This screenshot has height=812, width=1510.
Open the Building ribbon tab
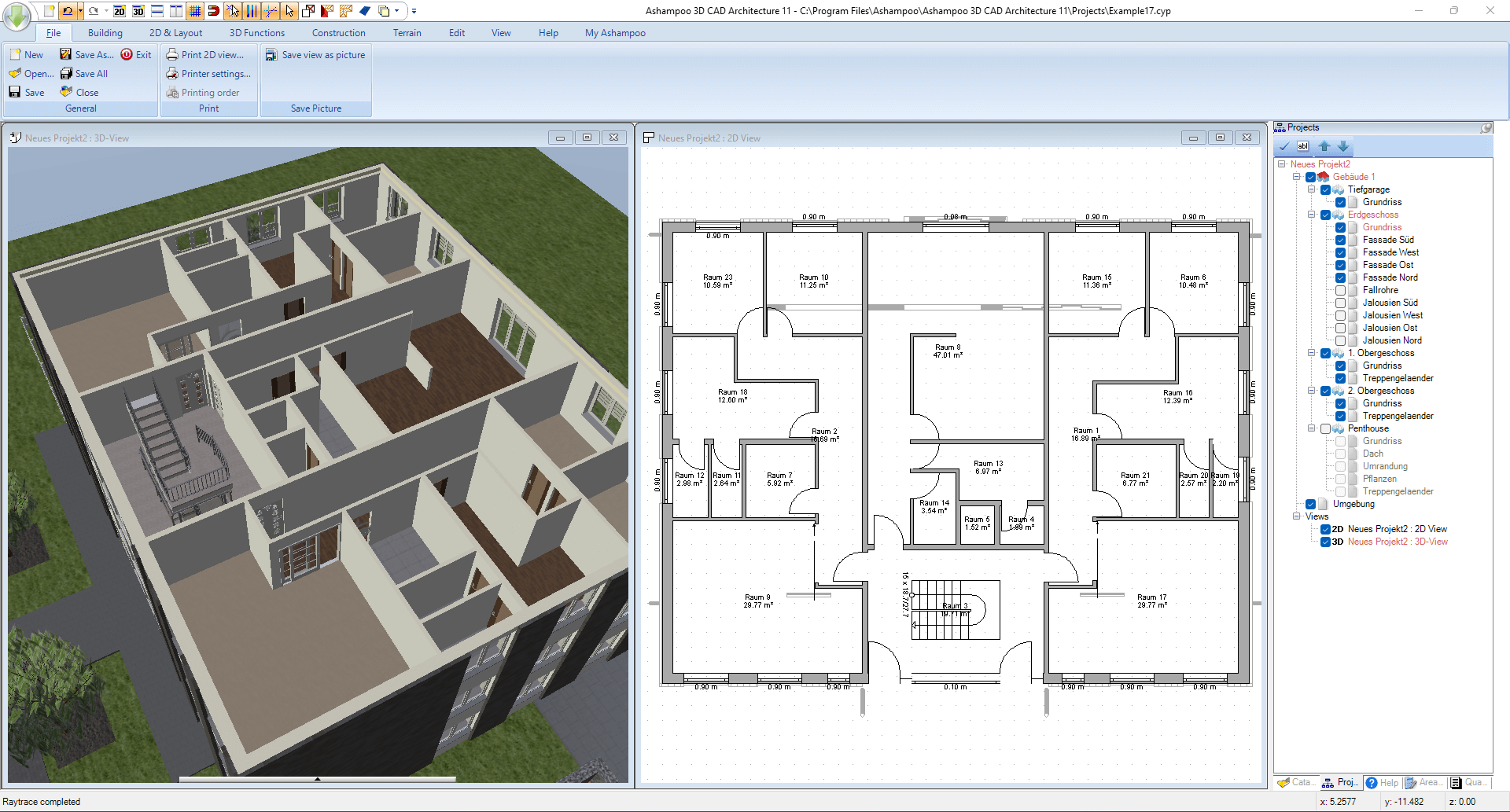(x=105, y=32)
